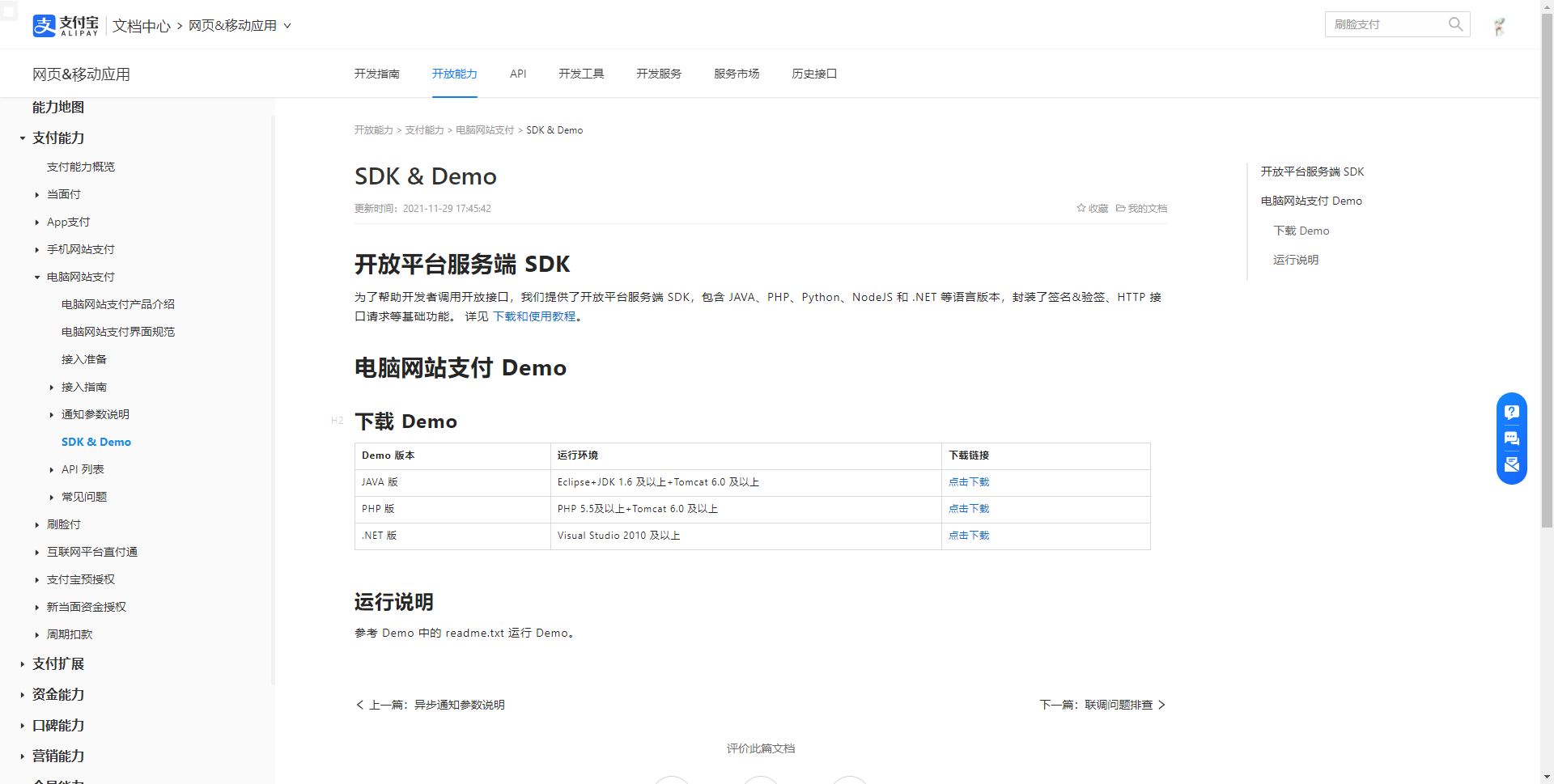This screenshot has height=784, width=1554.
Task: Open the 网页&移动应用 dropdown in header
Action: [x=240, y=26]
